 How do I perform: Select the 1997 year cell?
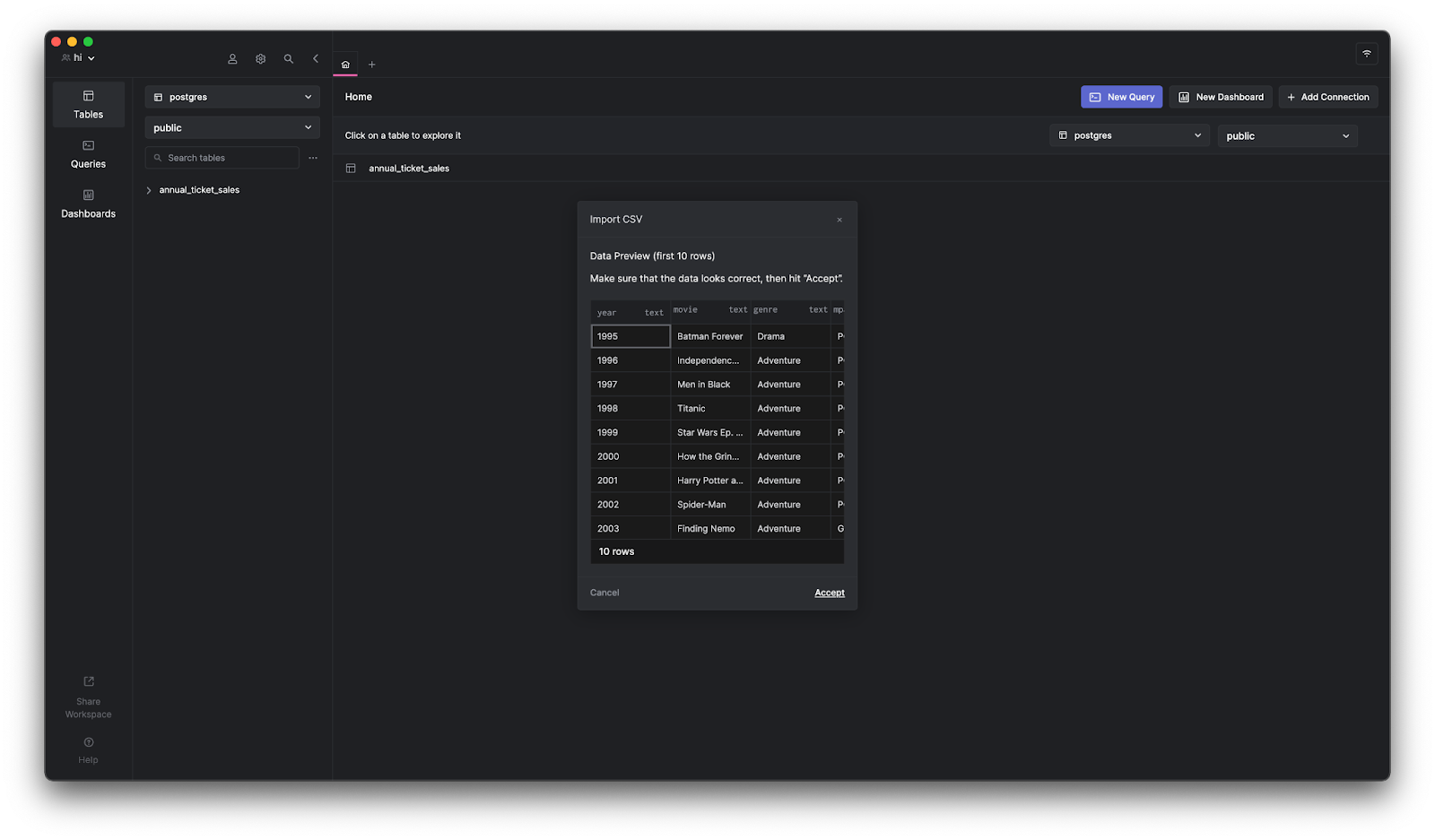(631, 385)
